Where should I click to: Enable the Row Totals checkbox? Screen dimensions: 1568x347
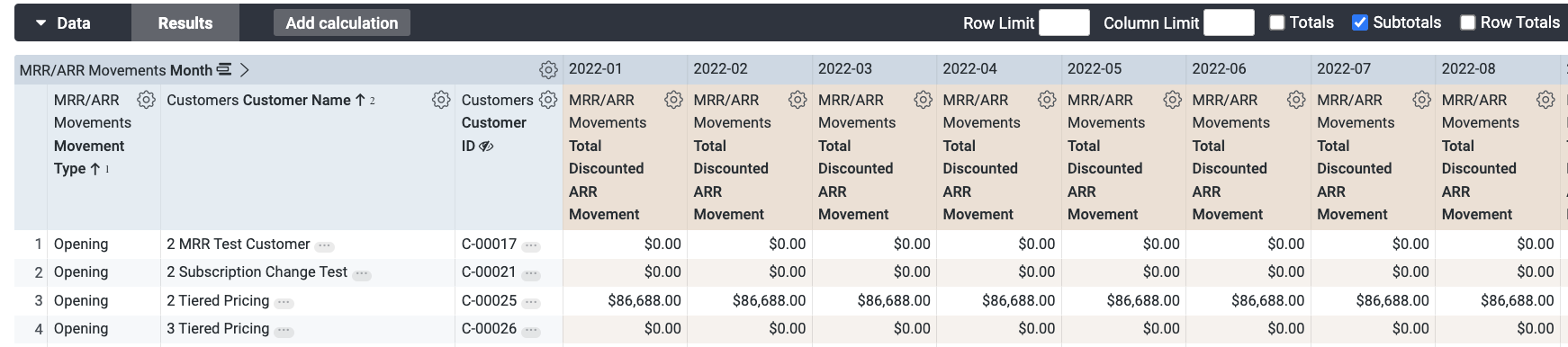pyautogui.click(x=1467, y=22)
